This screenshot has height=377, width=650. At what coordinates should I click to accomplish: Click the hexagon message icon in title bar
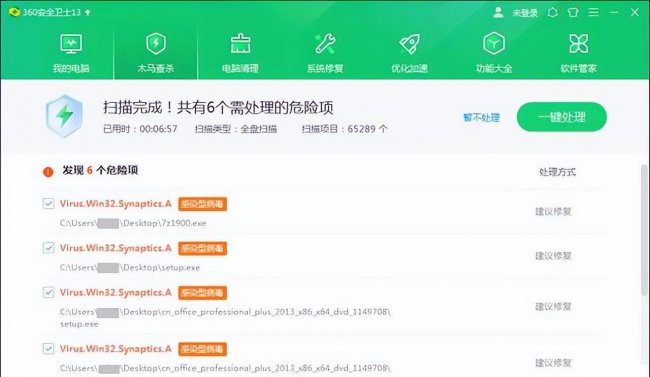pyautogui.click(x=553, y=12)
